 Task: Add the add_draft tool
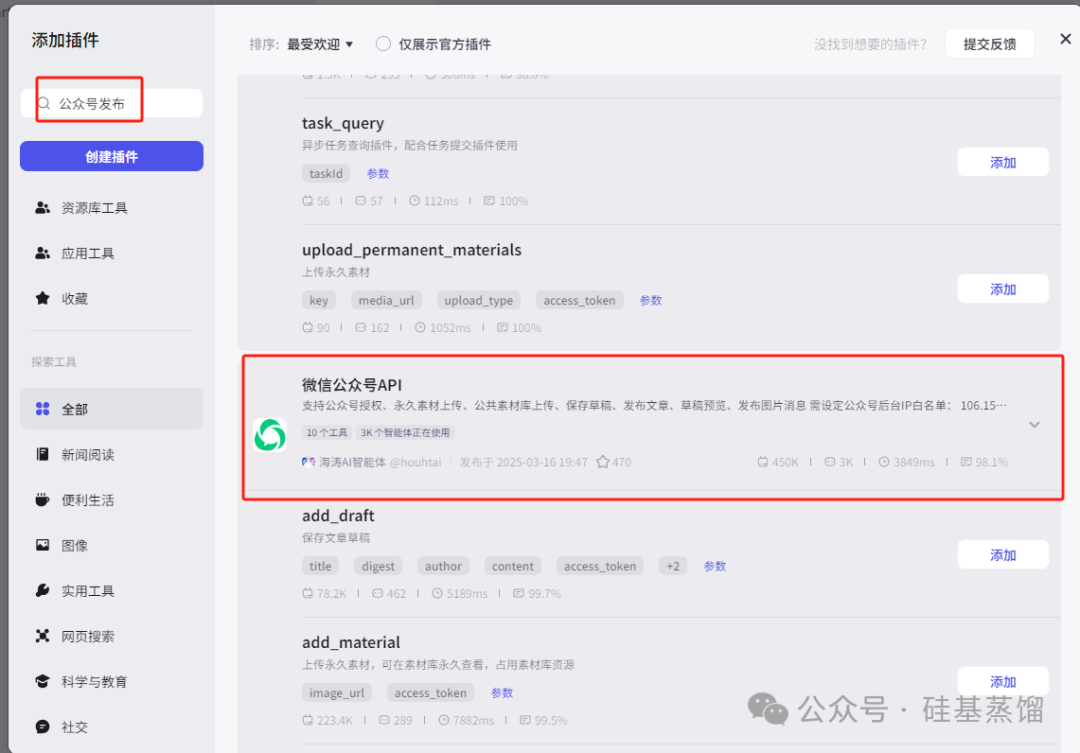coord(1003,555)
